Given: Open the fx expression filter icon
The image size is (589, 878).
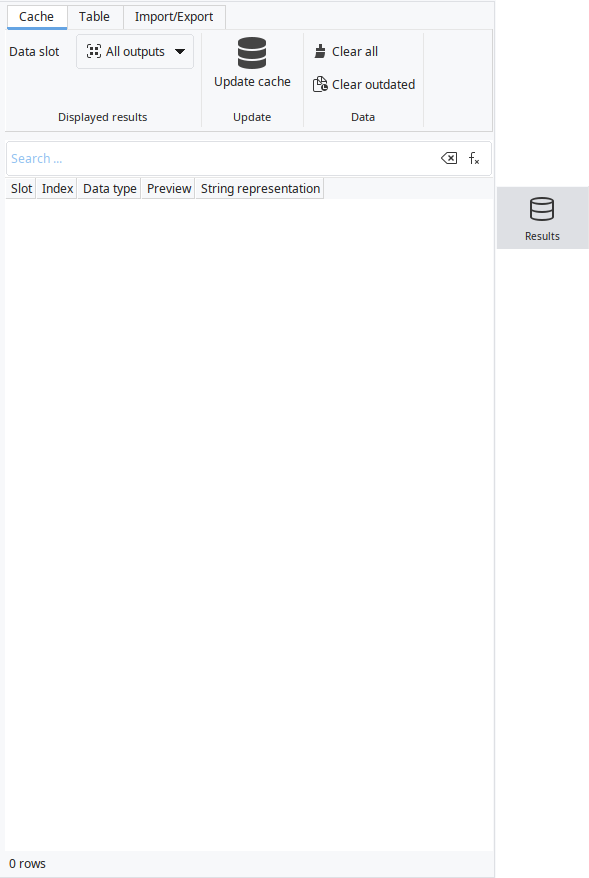Looking at the screenshot, I should coord(474,158).
